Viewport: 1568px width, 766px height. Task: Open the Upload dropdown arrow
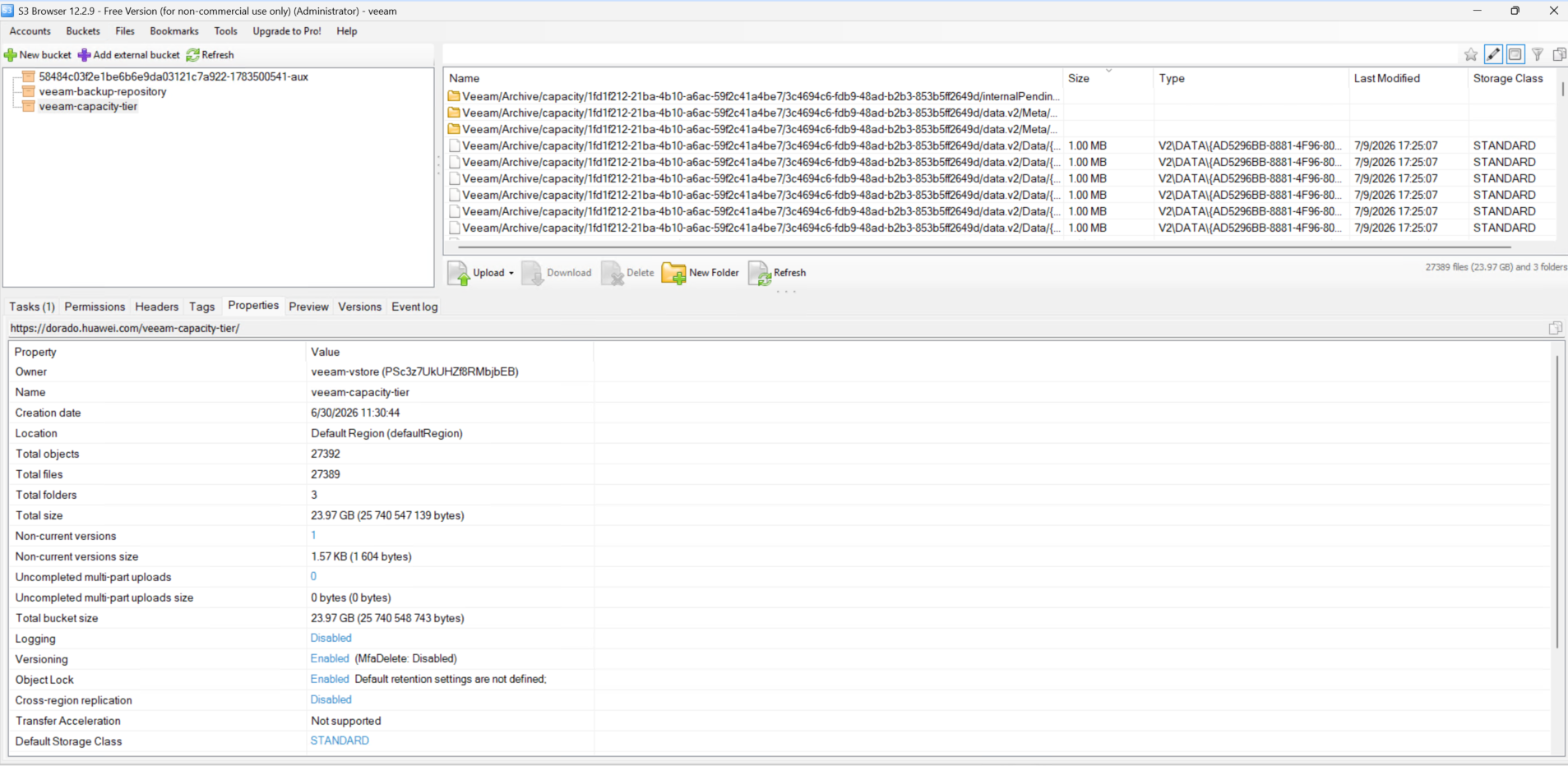(x=511, y=273)
